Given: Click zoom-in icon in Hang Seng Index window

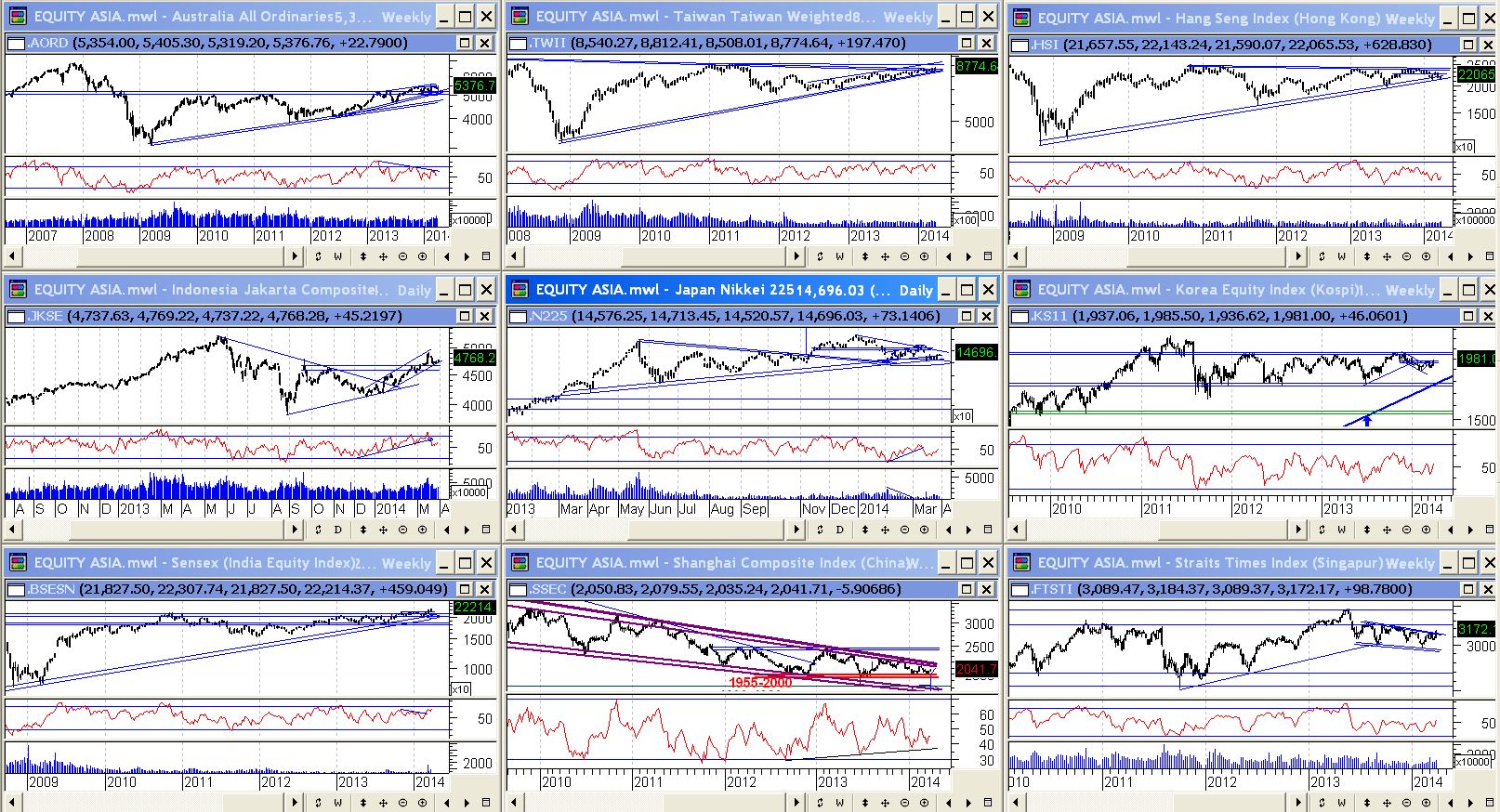Looking at the screenshot, I should coord(1426,256).
